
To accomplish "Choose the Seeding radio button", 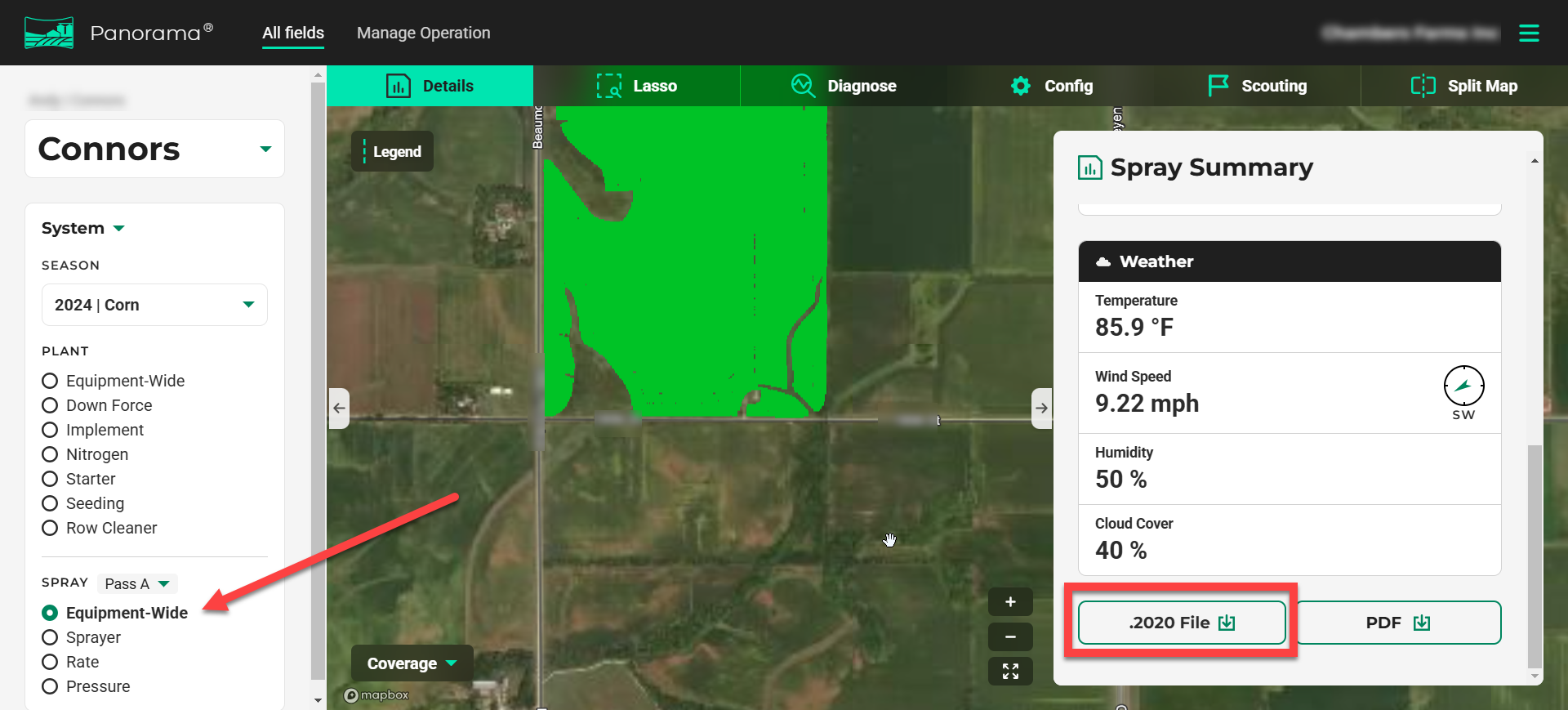I will 50,503.
